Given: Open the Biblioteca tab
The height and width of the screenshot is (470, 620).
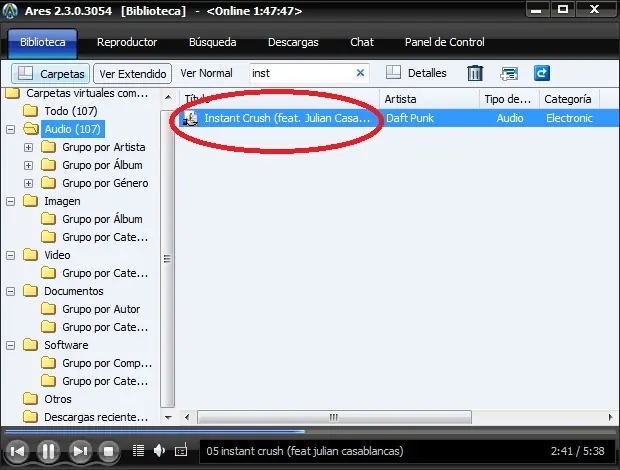Looking at the screenshot, I should point(43,42).
